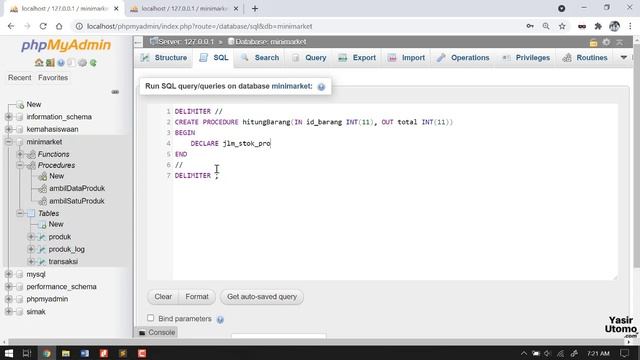Expand Functions under minimarket

pos(20,154)
